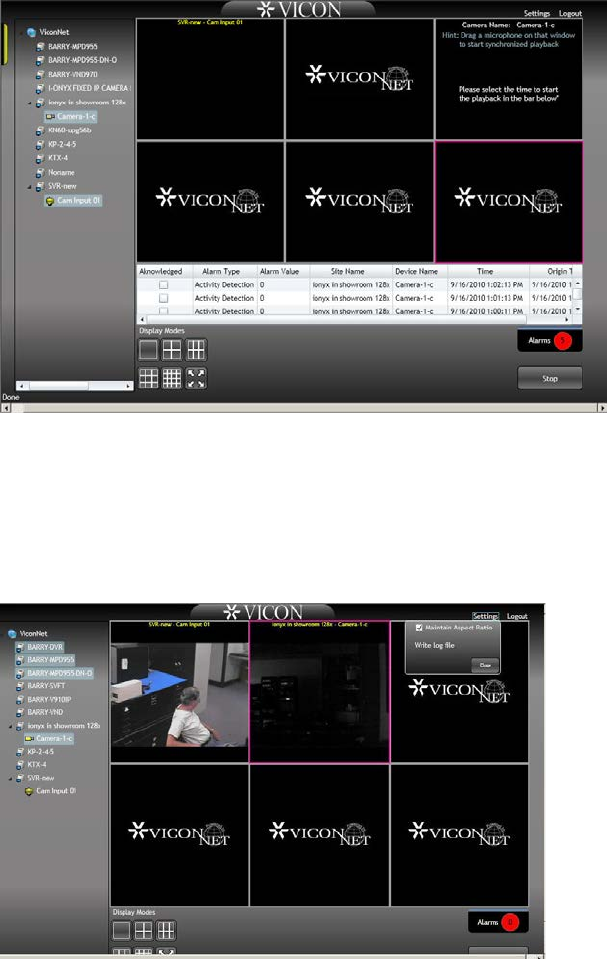
Task: Select dark ionyx showroom Camera-1-c video tile
Action: click(x=319, y=692)
